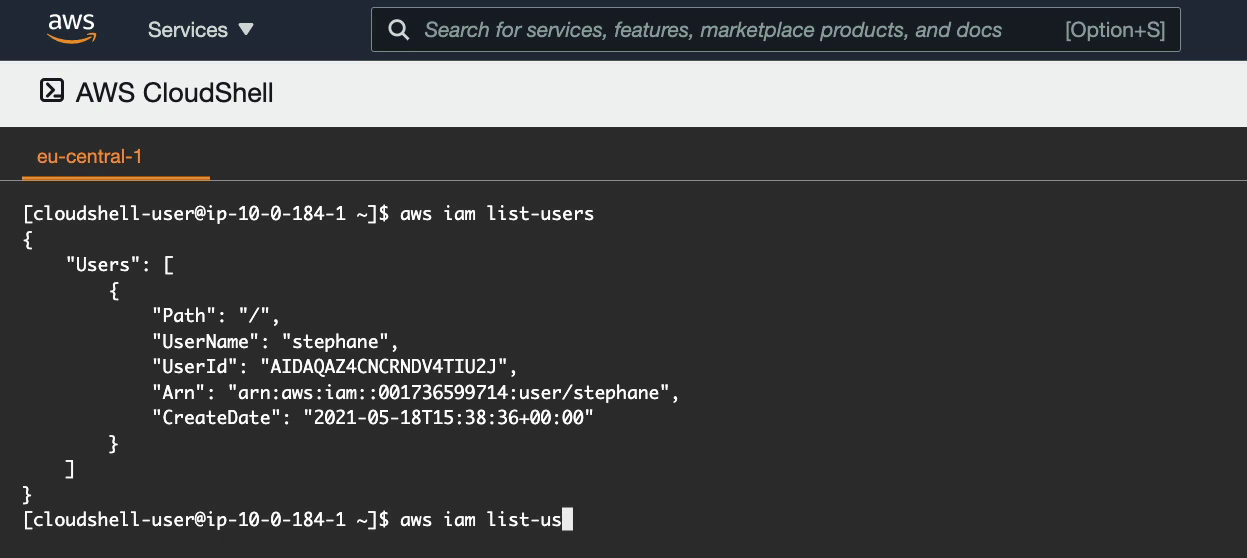Select the eu-central-1 tab
Screen dimensions: 1247x558
(90, 157)
